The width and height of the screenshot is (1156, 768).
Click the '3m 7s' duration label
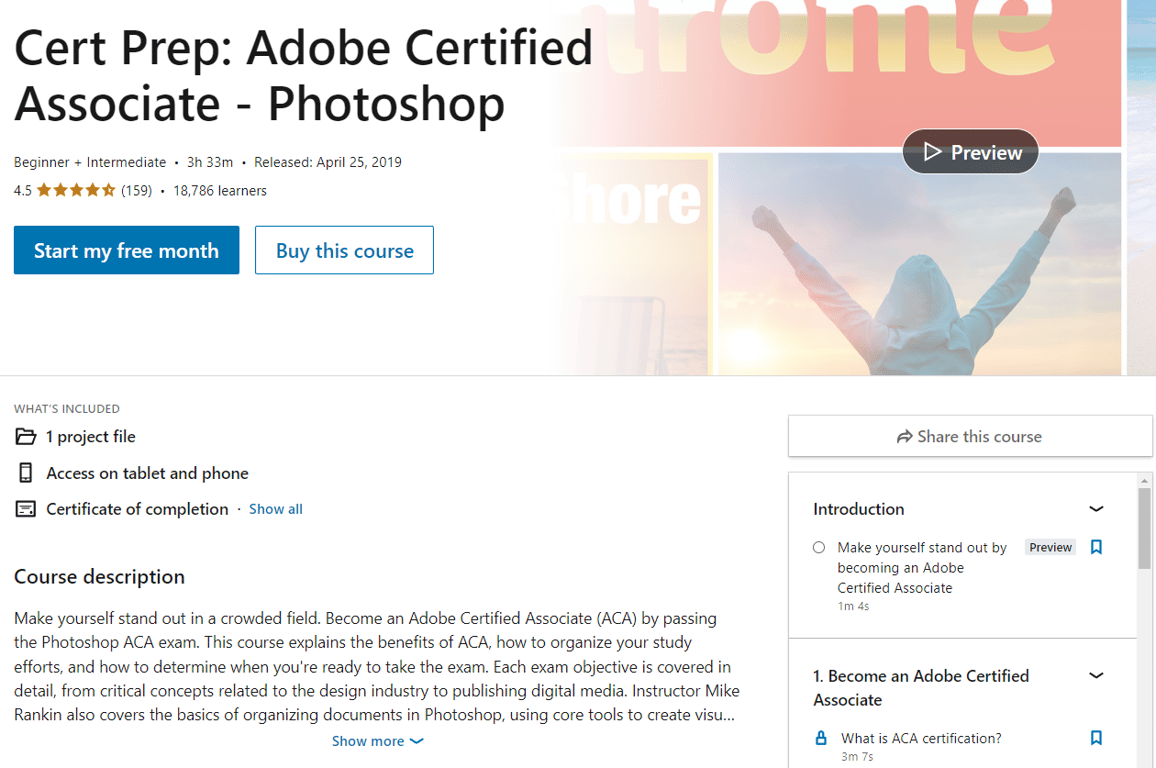point(857,756)
